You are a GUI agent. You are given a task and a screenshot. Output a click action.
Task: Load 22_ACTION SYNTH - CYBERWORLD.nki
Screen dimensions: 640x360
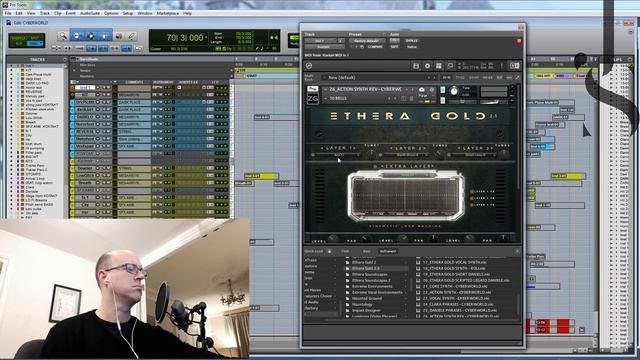[456, 293]
